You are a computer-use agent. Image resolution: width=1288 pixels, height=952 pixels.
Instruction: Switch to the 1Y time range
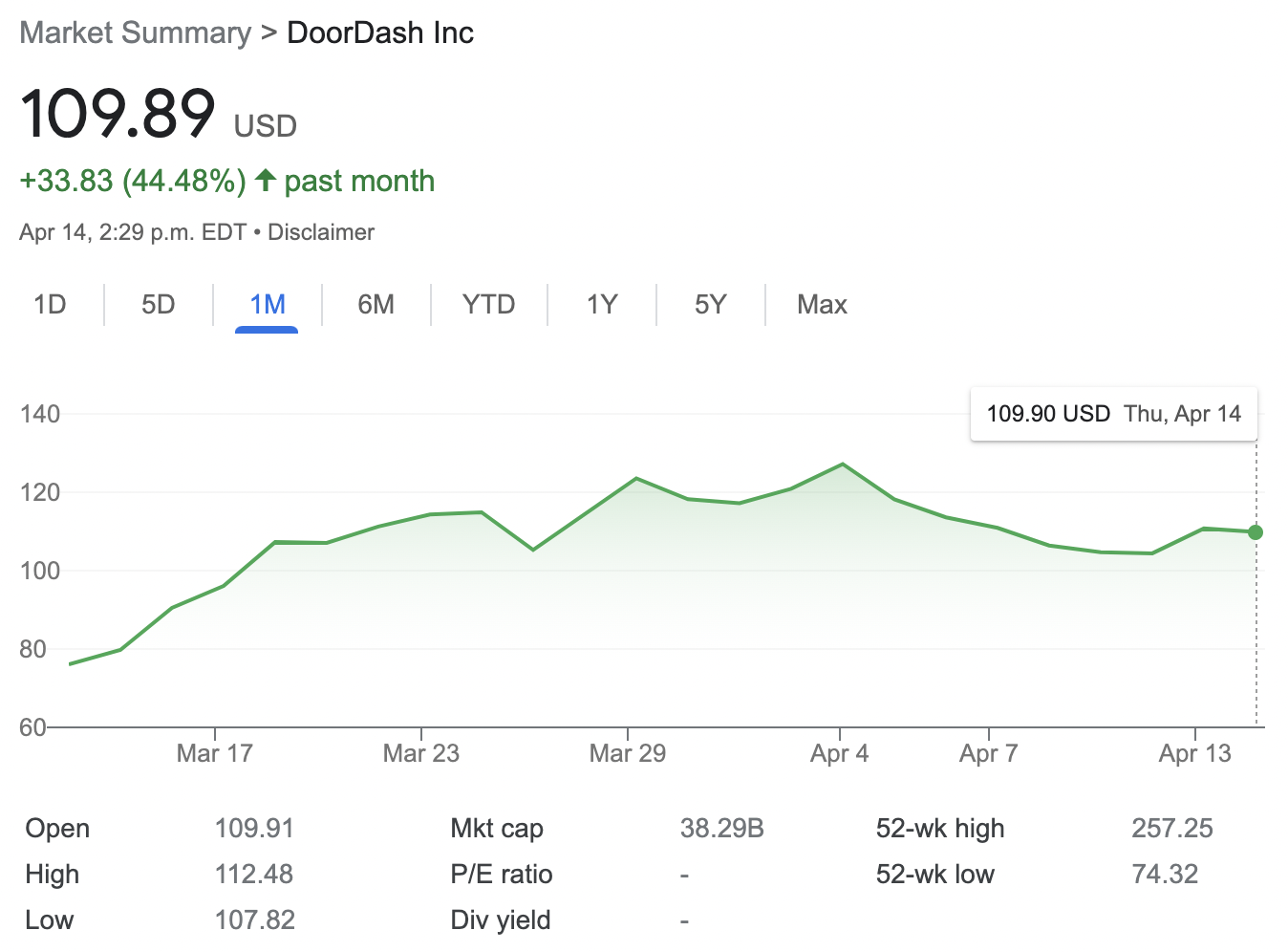pyautogui.click(x=601, y=304)
